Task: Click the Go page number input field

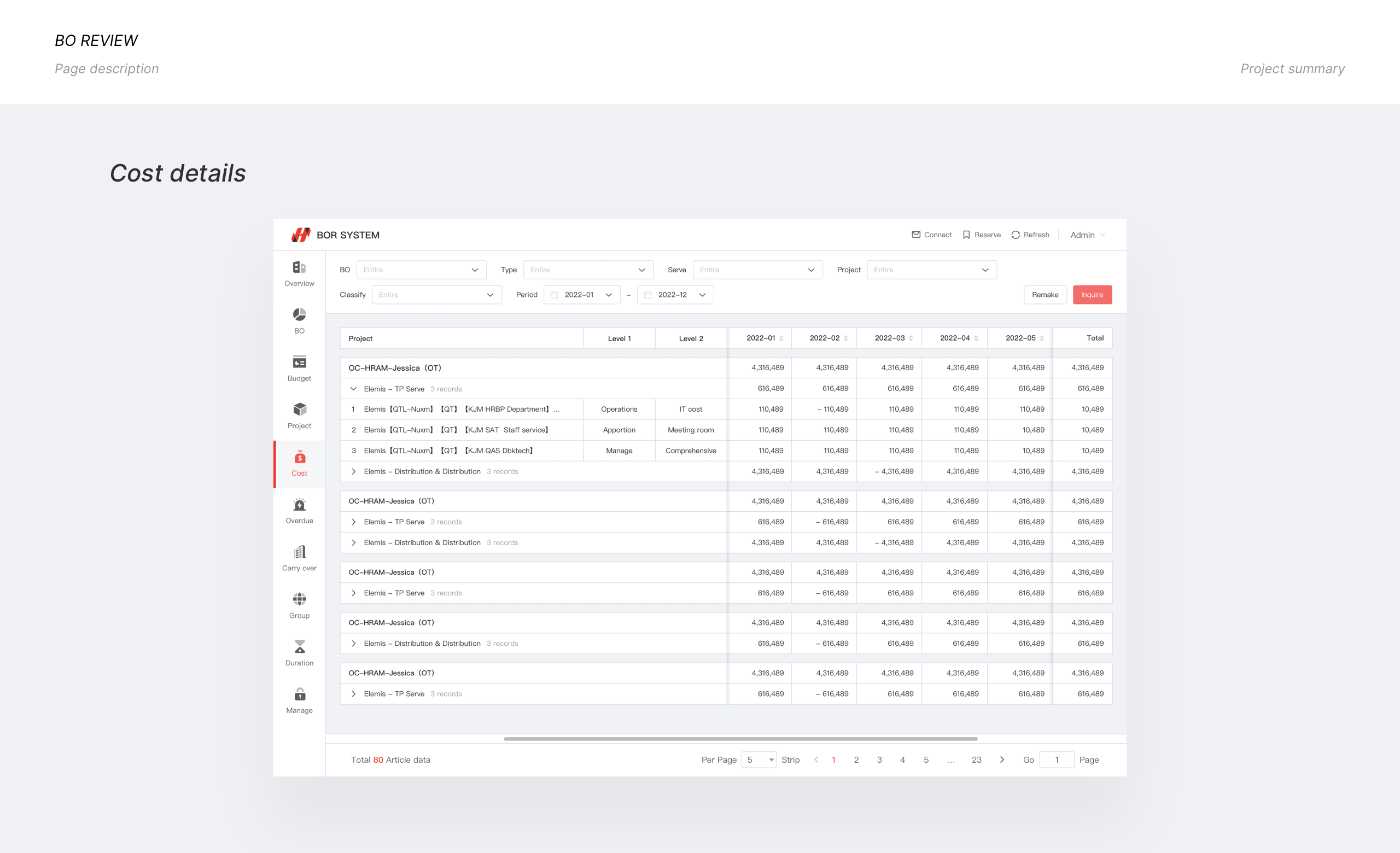Action: pos(1057,759)
